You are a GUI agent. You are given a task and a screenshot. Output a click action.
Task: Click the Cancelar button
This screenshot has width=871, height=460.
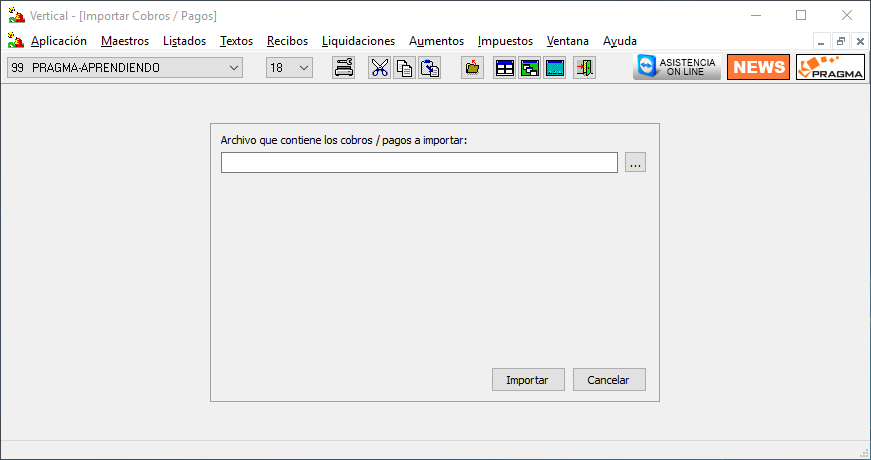609,379
